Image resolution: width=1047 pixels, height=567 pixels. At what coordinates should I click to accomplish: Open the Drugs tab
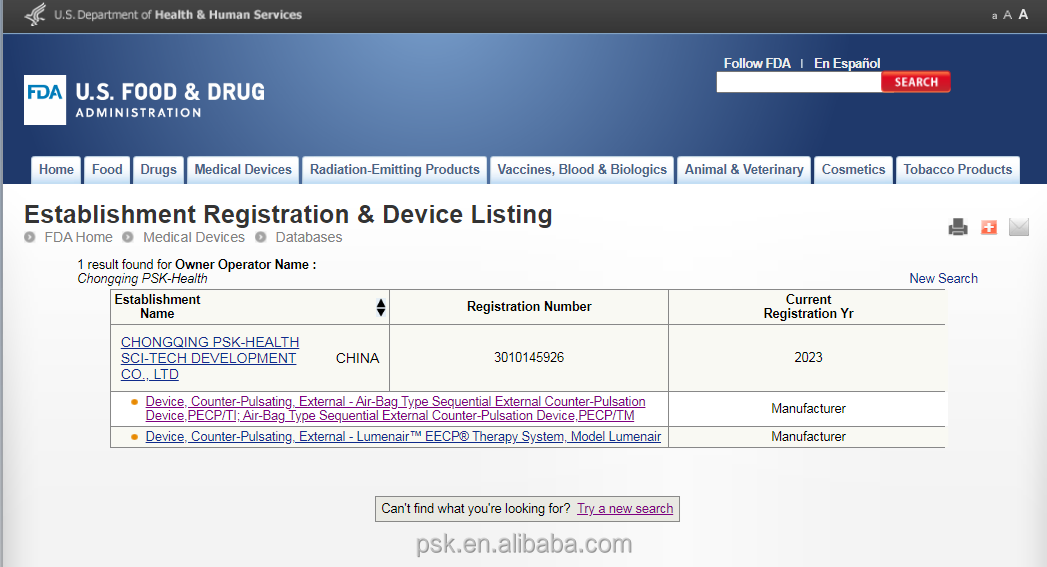pos(158,170)
